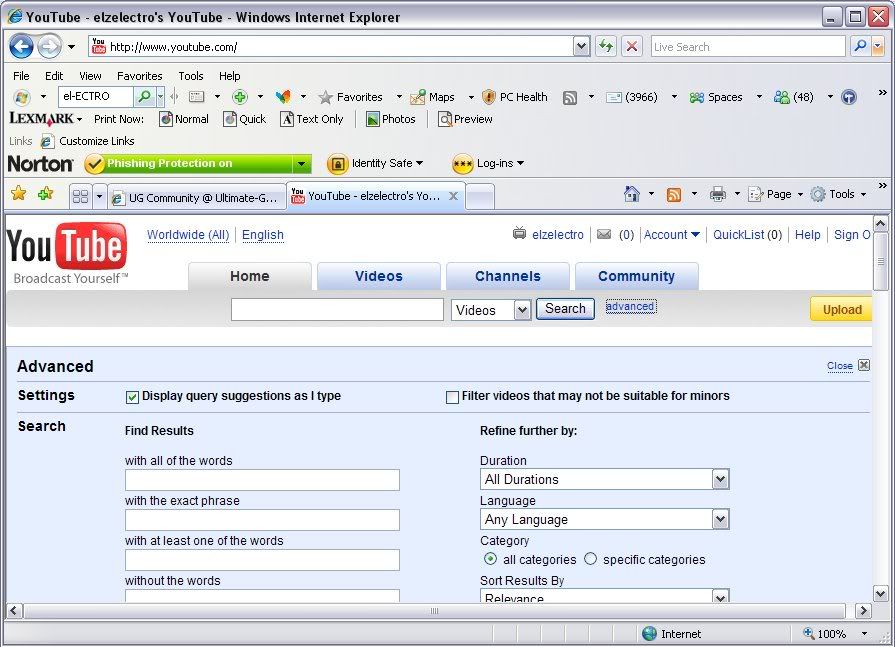Viewport: 895px width, 647px height.
Task: Click the magnifier beside the el-ECTRO toolbar box
Action: coord(144,96)
